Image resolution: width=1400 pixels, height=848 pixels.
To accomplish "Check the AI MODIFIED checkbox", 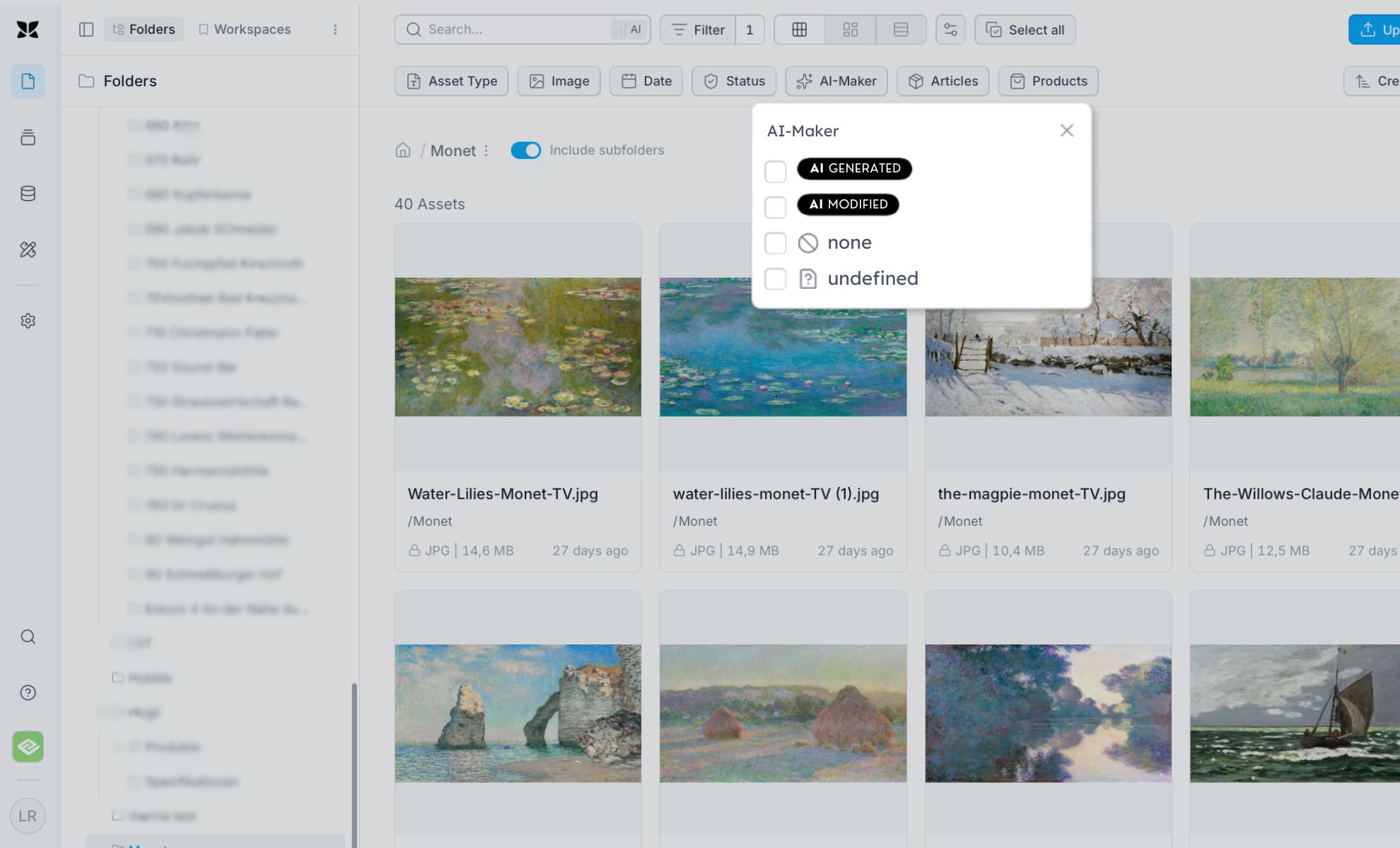I will point(776,206).
